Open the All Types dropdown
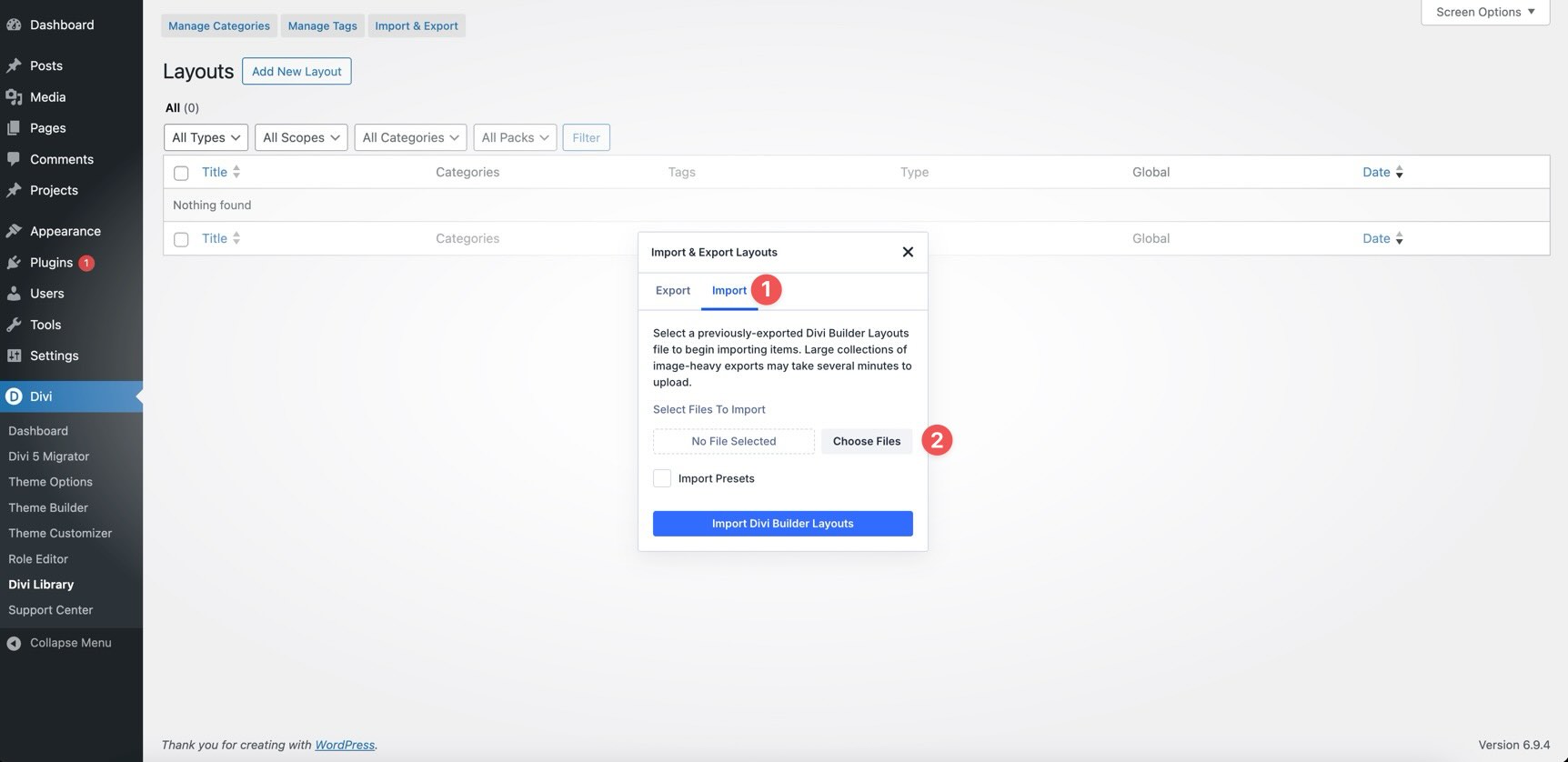Viewport: 1568px width, 762px height. [206, 137]
